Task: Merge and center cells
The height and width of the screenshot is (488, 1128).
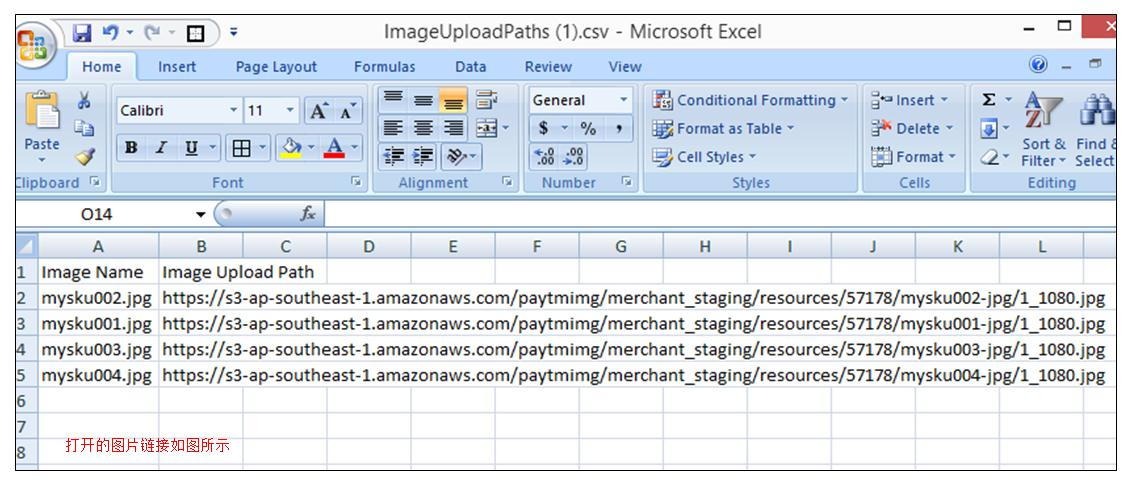Action: (x=487, y=128)
